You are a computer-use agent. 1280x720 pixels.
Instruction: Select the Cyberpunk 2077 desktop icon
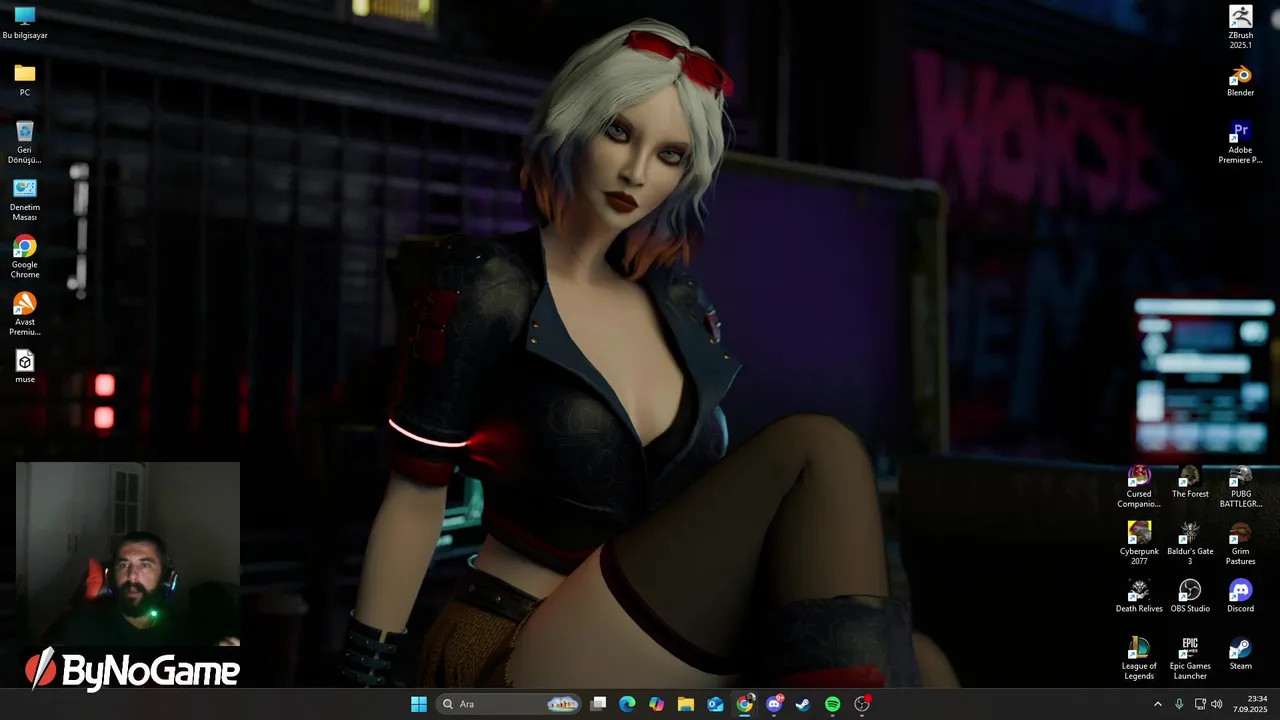pos(1139,544)
